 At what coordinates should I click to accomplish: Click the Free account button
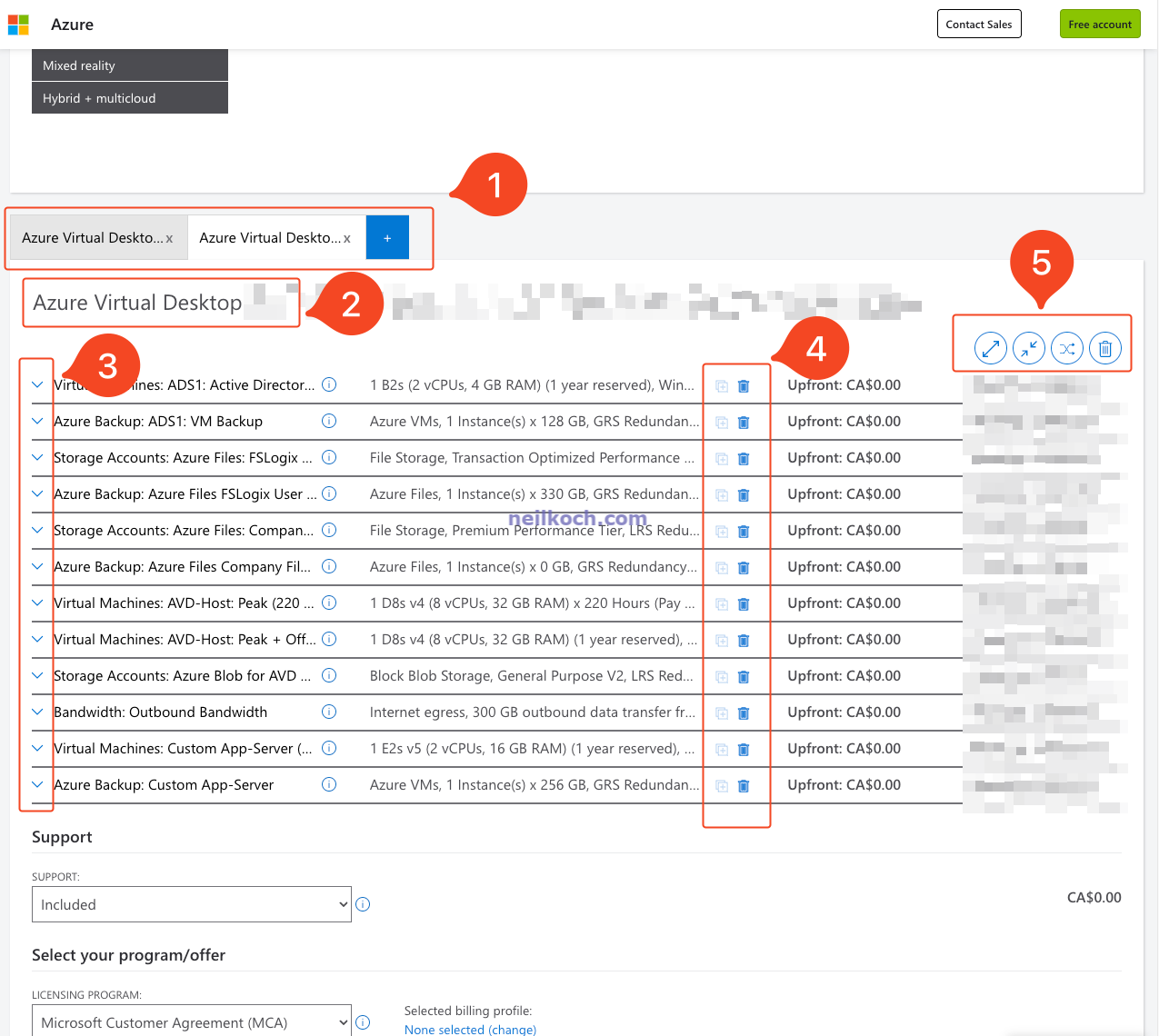tap(1100, 24)
